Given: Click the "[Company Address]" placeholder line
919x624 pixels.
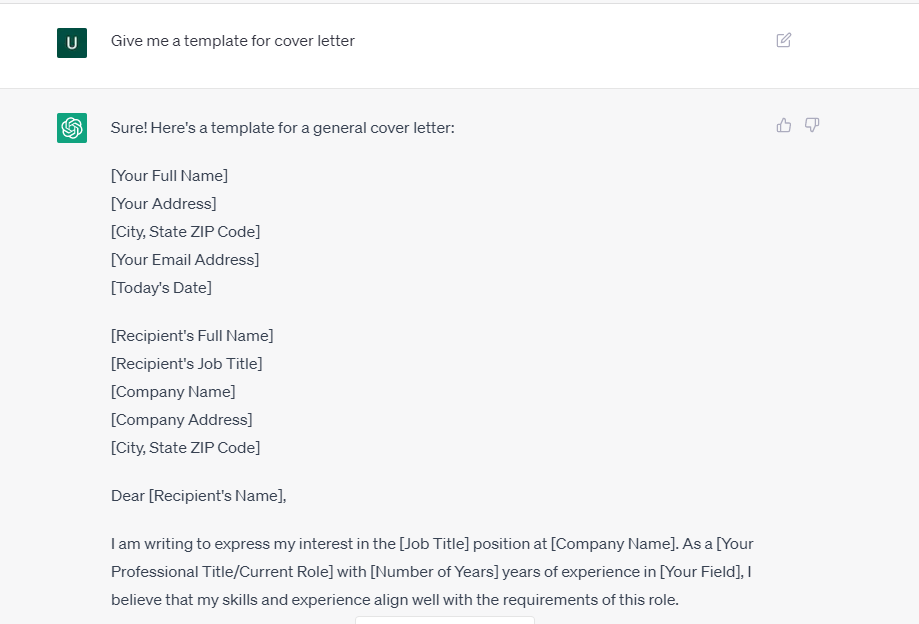Looking at the screenshot, I should point(181,420).
